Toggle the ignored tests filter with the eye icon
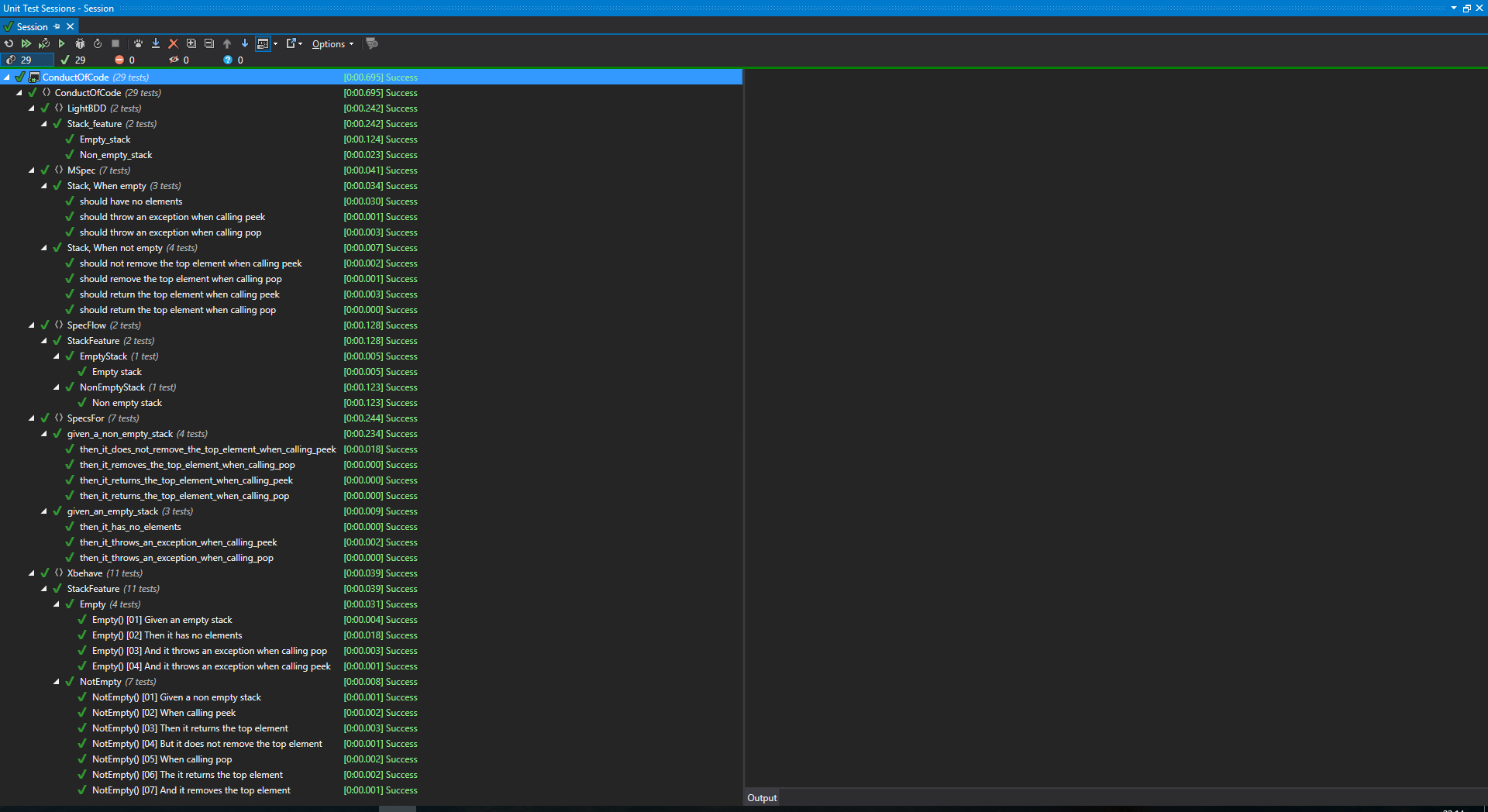1488x812 pixels. point(179,60)
